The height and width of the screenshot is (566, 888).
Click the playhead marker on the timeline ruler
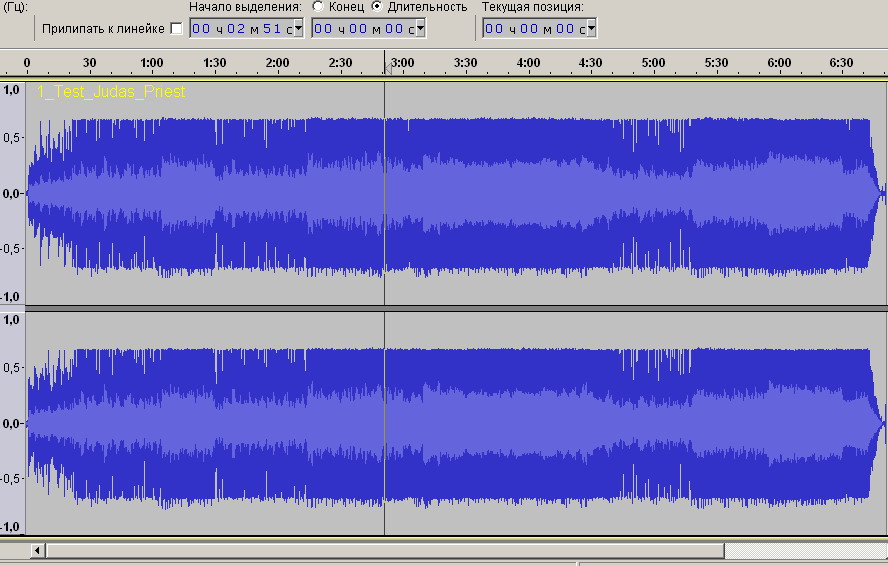pyautogui.click(x=385, y=68)
